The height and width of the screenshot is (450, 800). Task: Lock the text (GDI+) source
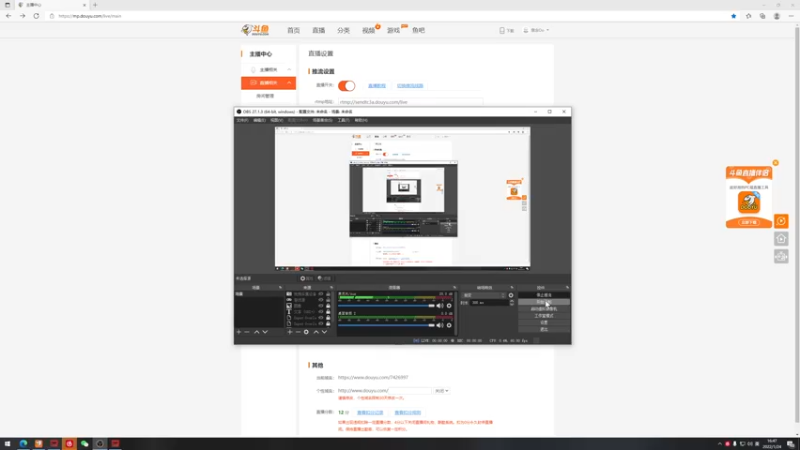pos(328,312)
